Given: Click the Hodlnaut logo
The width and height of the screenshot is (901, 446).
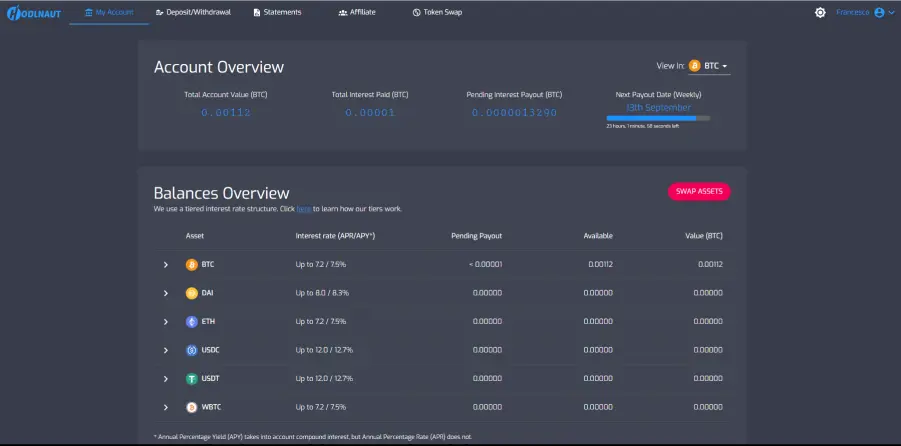Looking at the screenshot, I should pyautogui.click(x=33, y=13).
